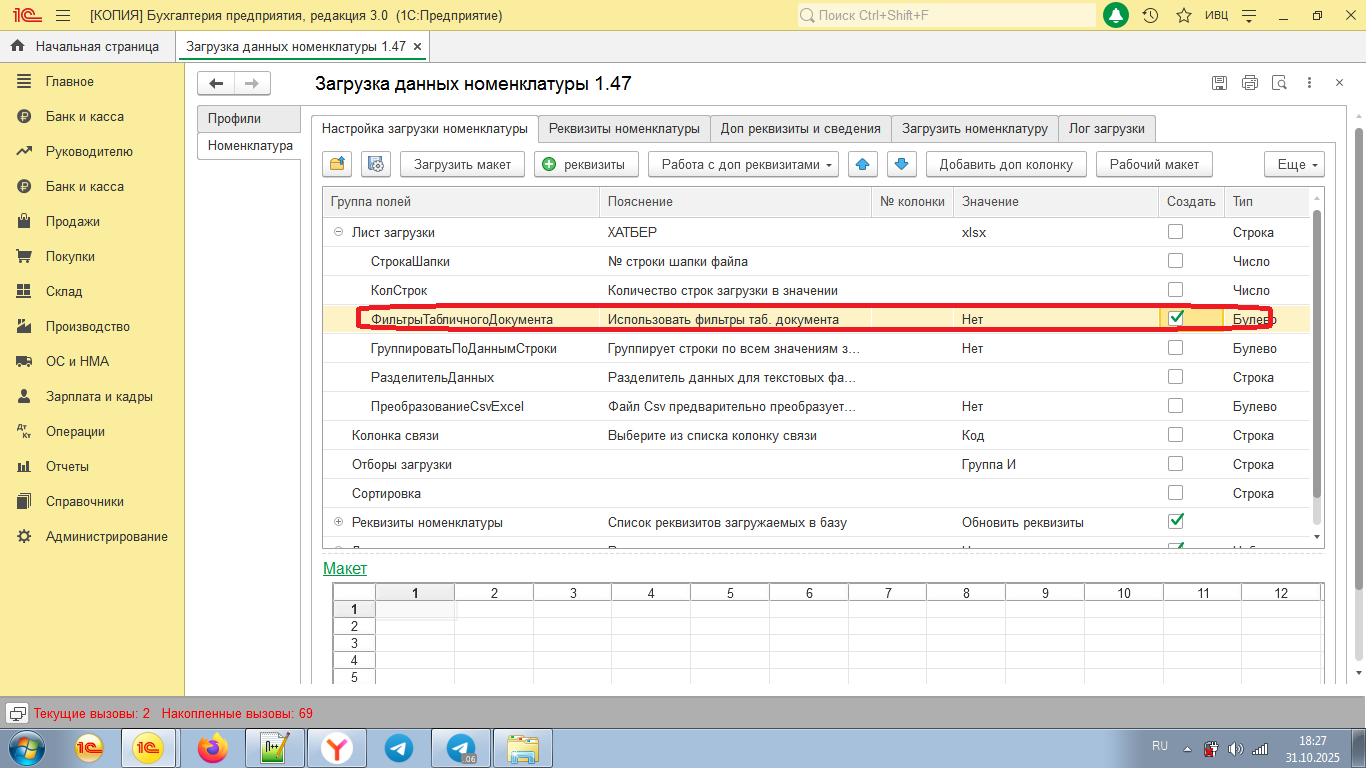Open Yandex Browser from the taskbar

point(337,748)
